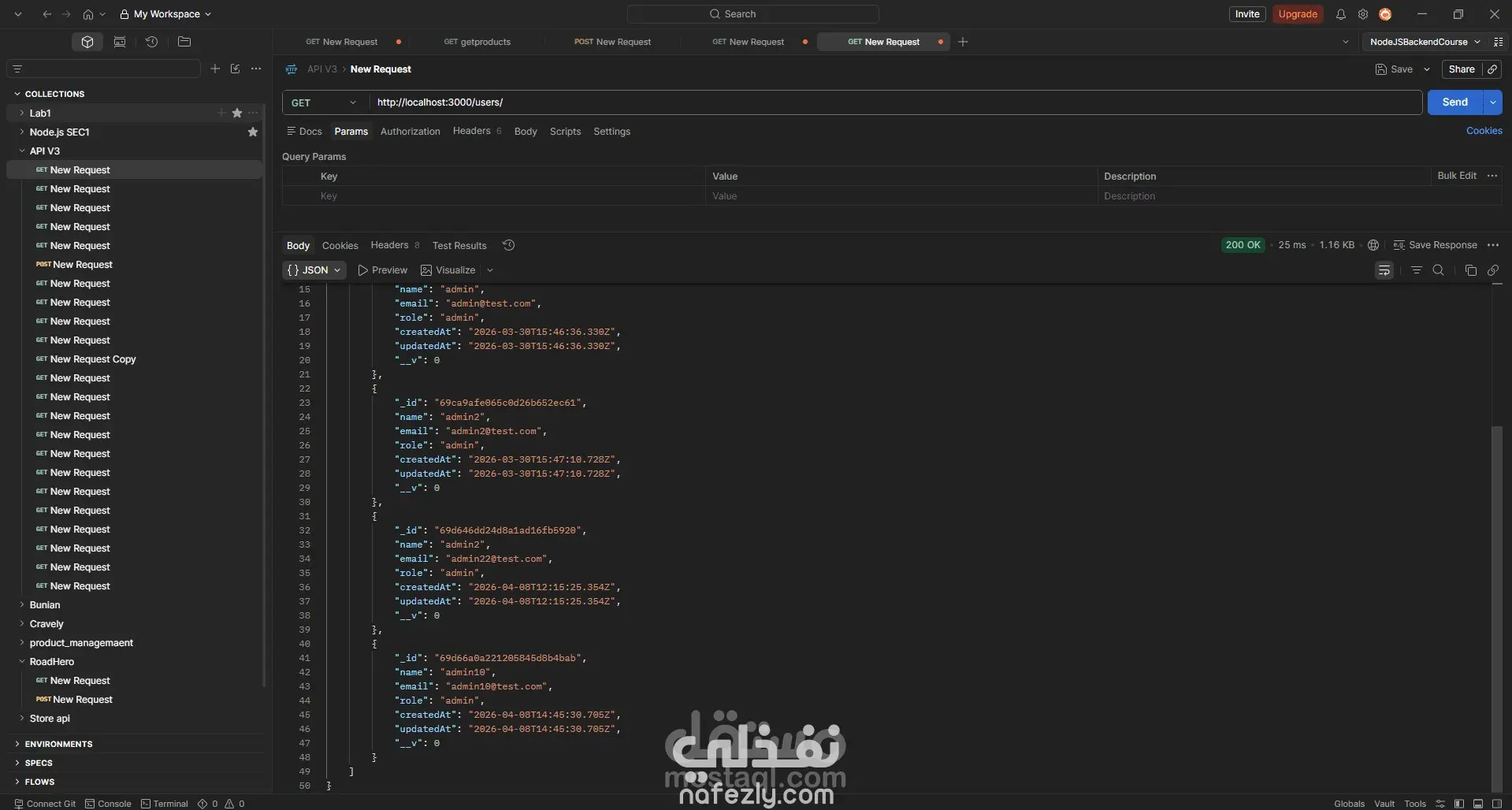Open the My Workspace switcher dropdown
This screenshot has width=1512, height=810.
tap(165, 14)
